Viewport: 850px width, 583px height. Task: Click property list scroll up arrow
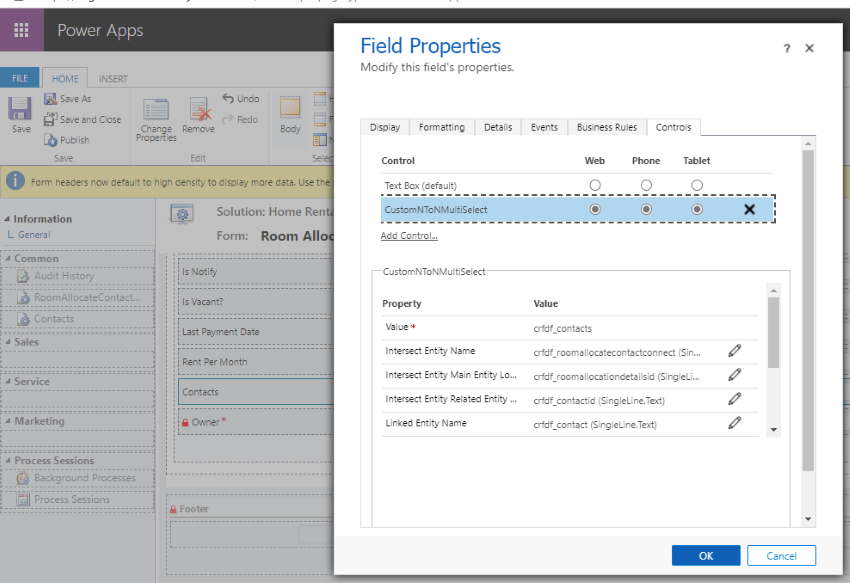point(774,291)
